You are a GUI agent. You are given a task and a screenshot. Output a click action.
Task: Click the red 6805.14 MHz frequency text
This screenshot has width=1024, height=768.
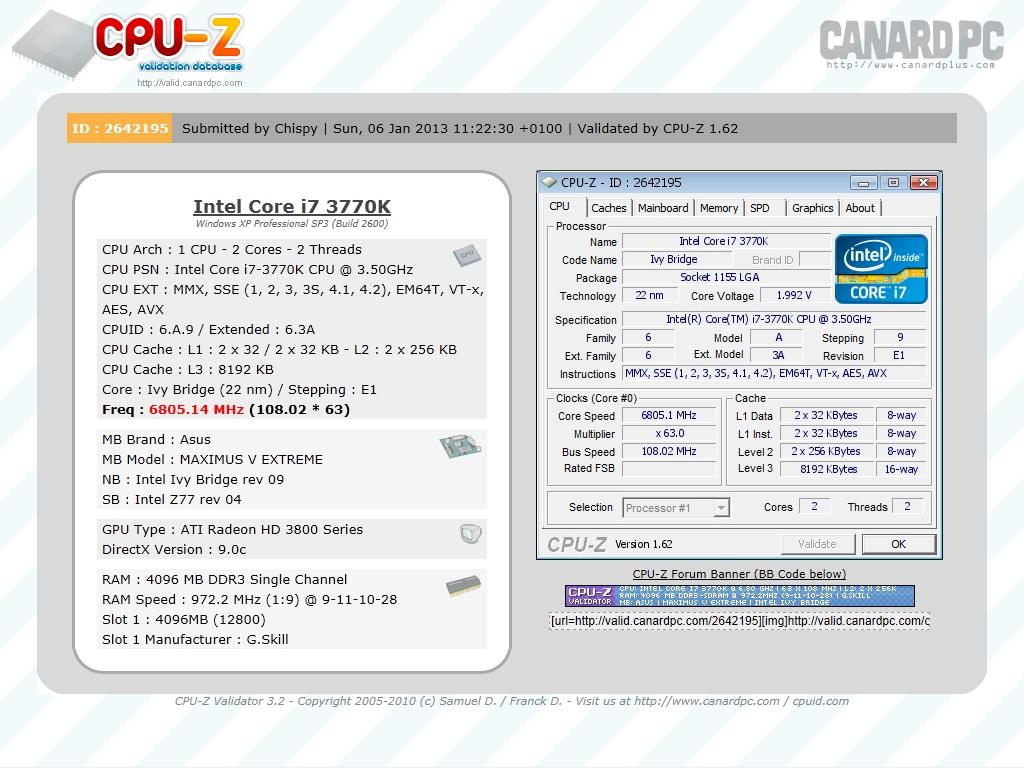[x=196, y=409]
